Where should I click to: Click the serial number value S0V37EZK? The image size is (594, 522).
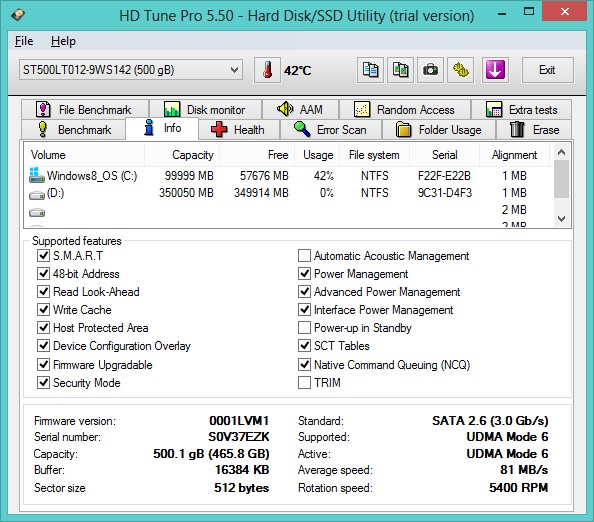click(x=239, y=437)
